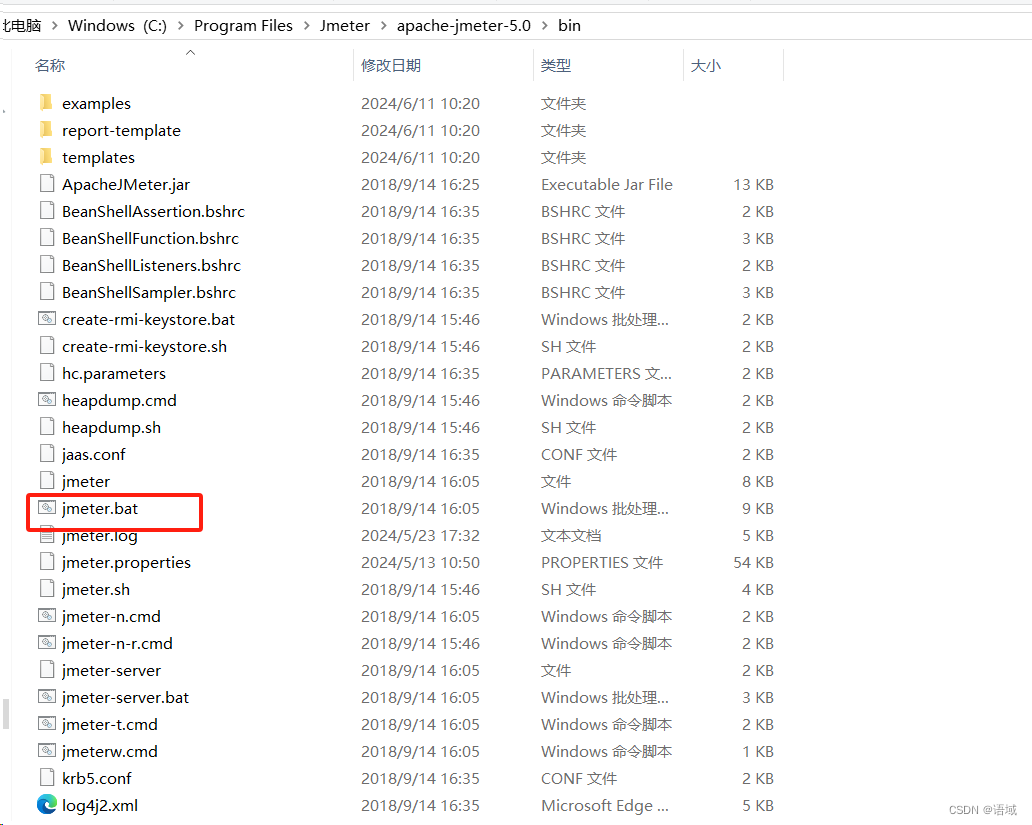
Task: Select the templates folder icon
Action: [x=46, y=157]
